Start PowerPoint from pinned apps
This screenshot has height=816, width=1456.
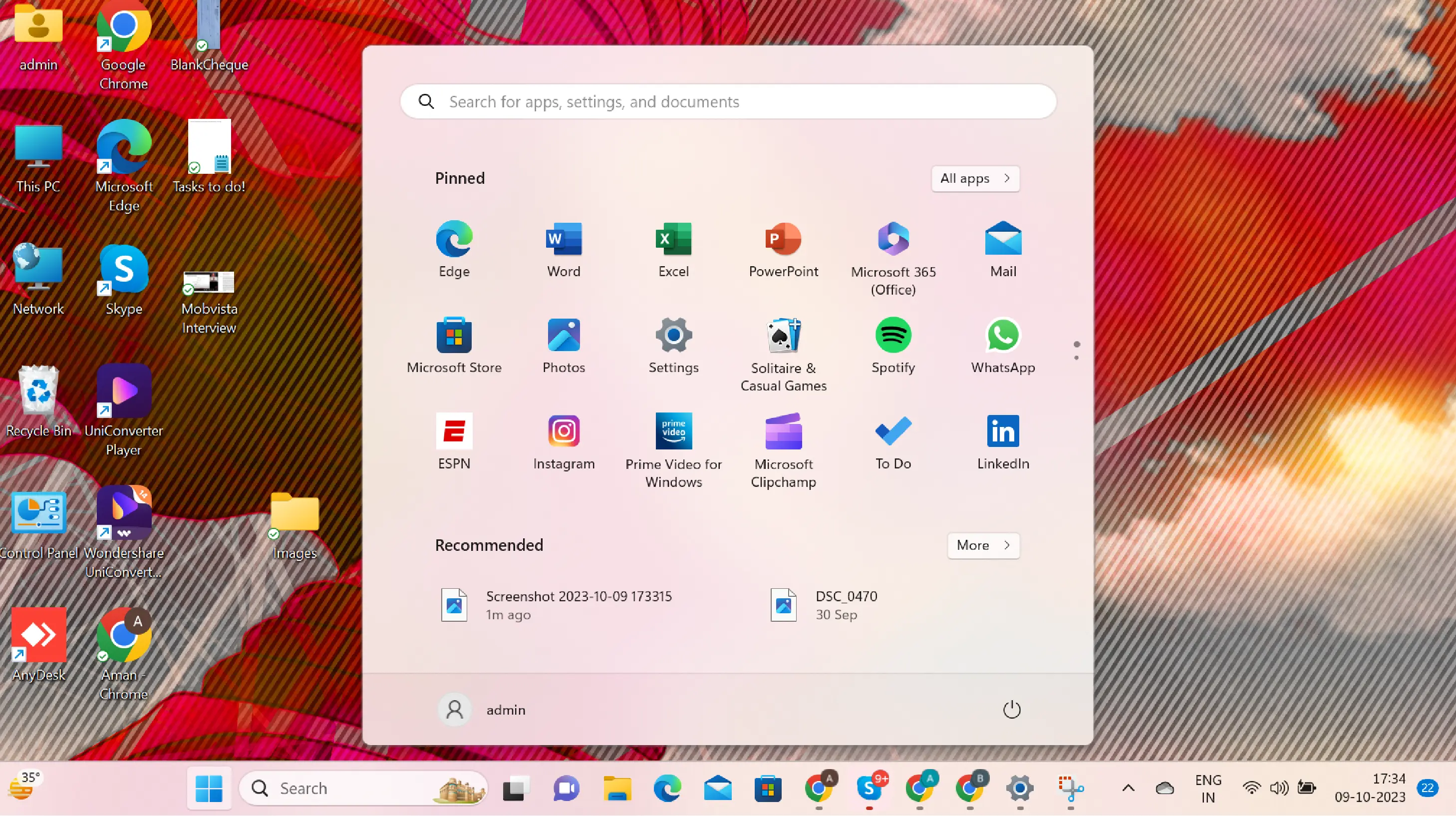coord(783,249)
